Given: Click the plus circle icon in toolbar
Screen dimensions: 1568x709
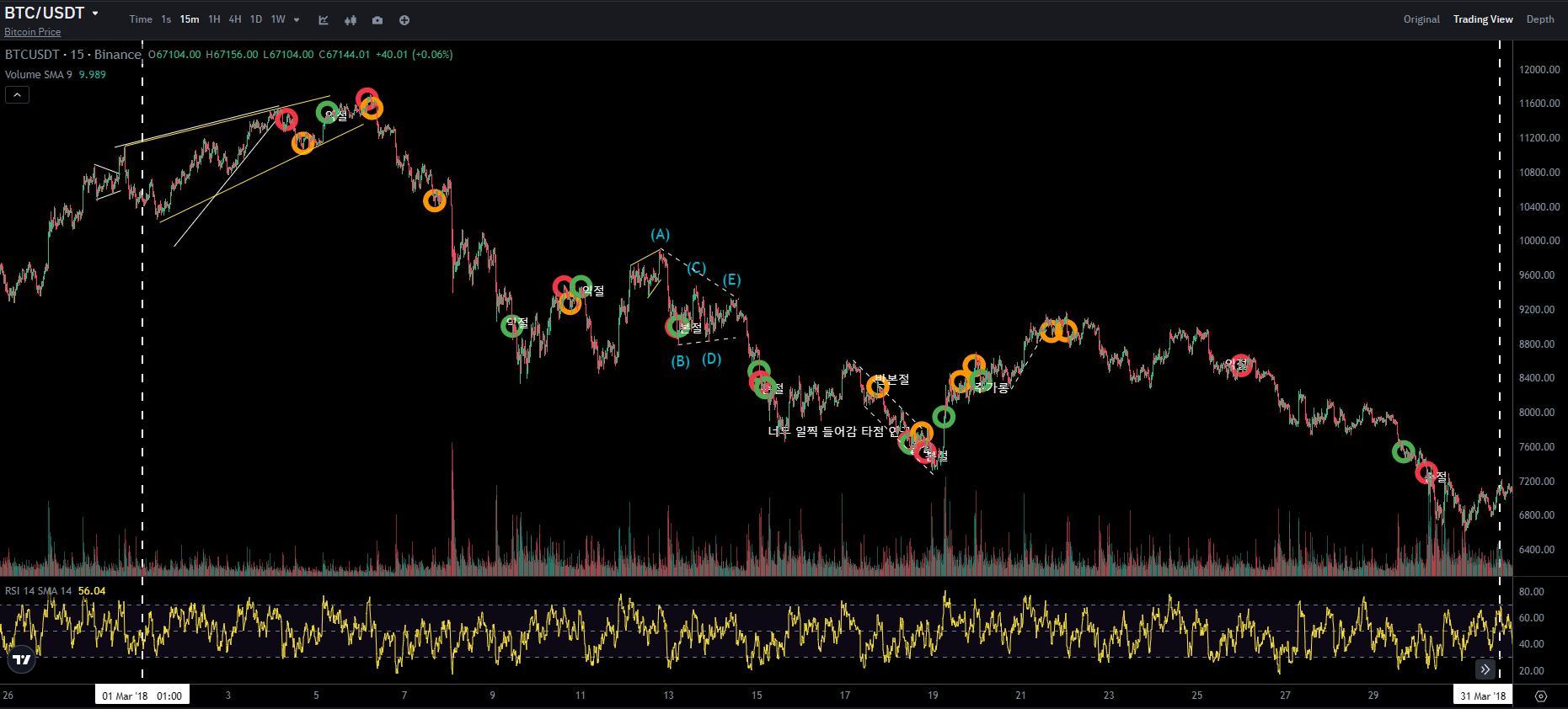Looking at the screenshot, I should (x=404, y=20).
